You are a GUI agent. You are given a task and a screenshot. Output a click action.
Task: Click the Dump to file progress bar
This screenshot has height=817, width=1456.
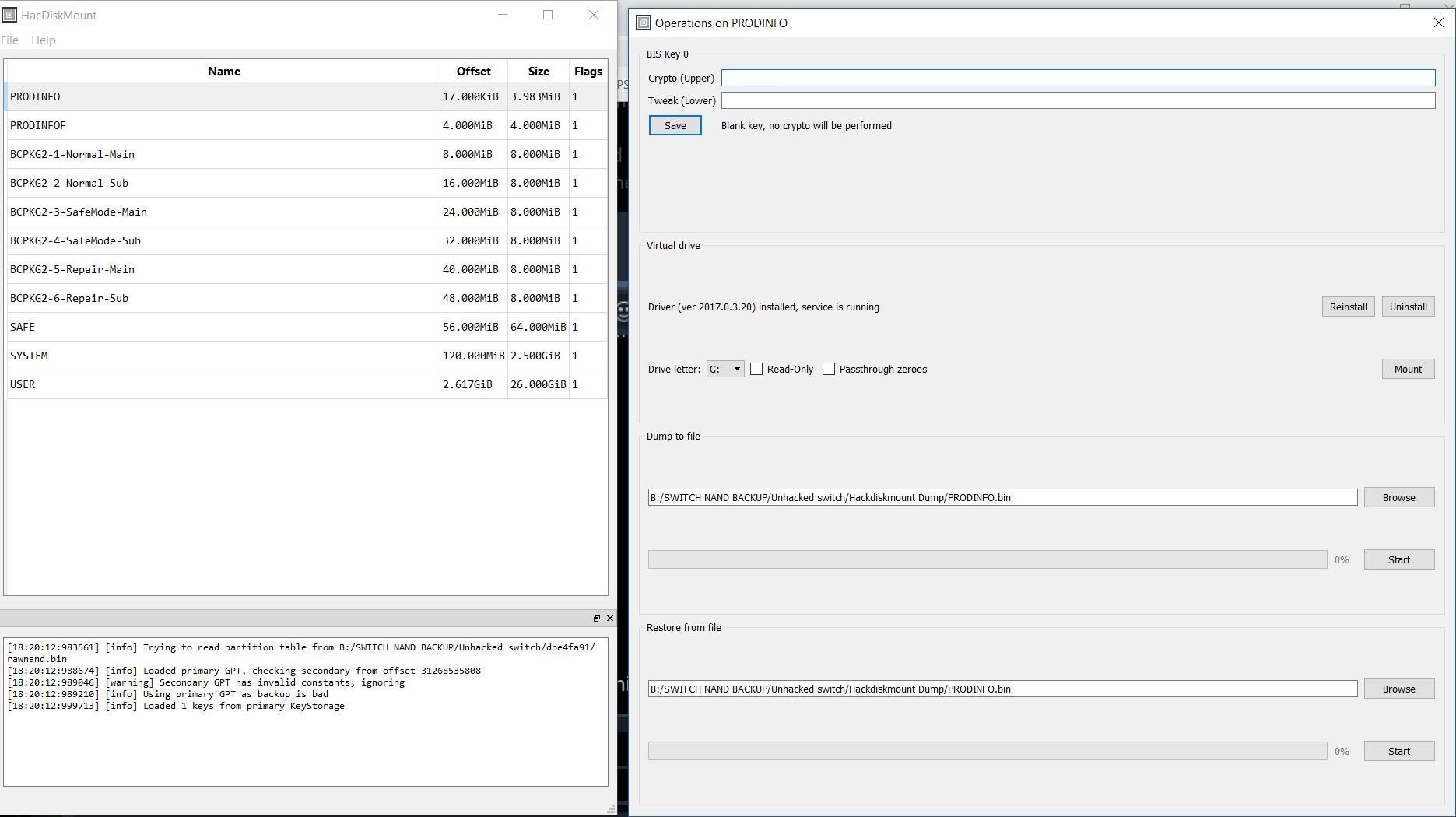pyautogui.click(x=988, y=559)
